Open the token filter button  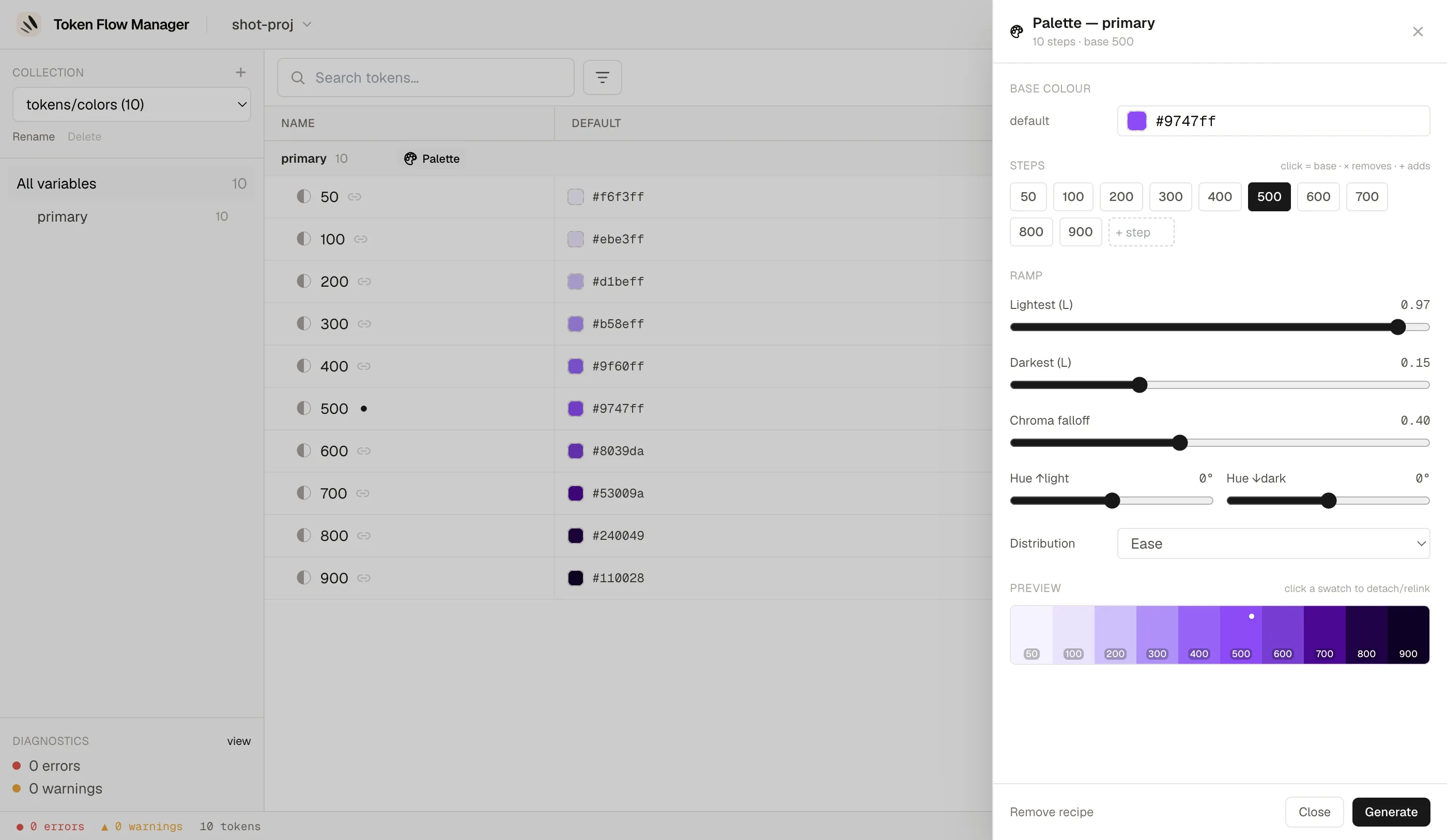tap(603, 77)
